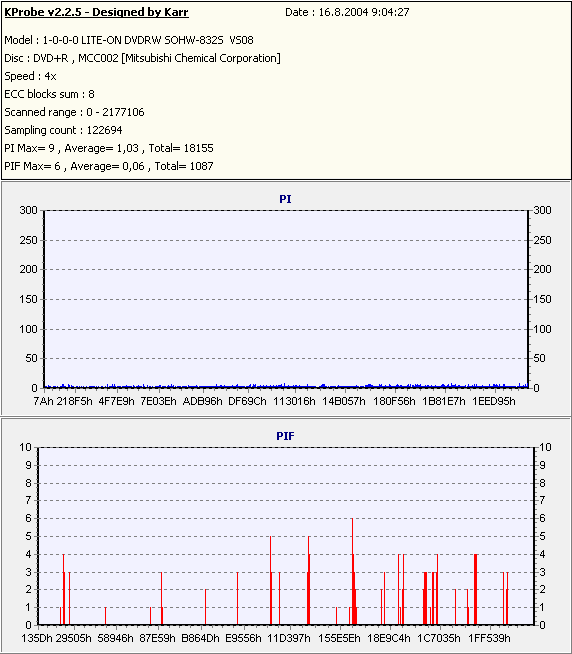
Task: Select the Model LITE-ON DVDRW SOHW-832S line
Action: pyautogui.click(x=129, y=40)
